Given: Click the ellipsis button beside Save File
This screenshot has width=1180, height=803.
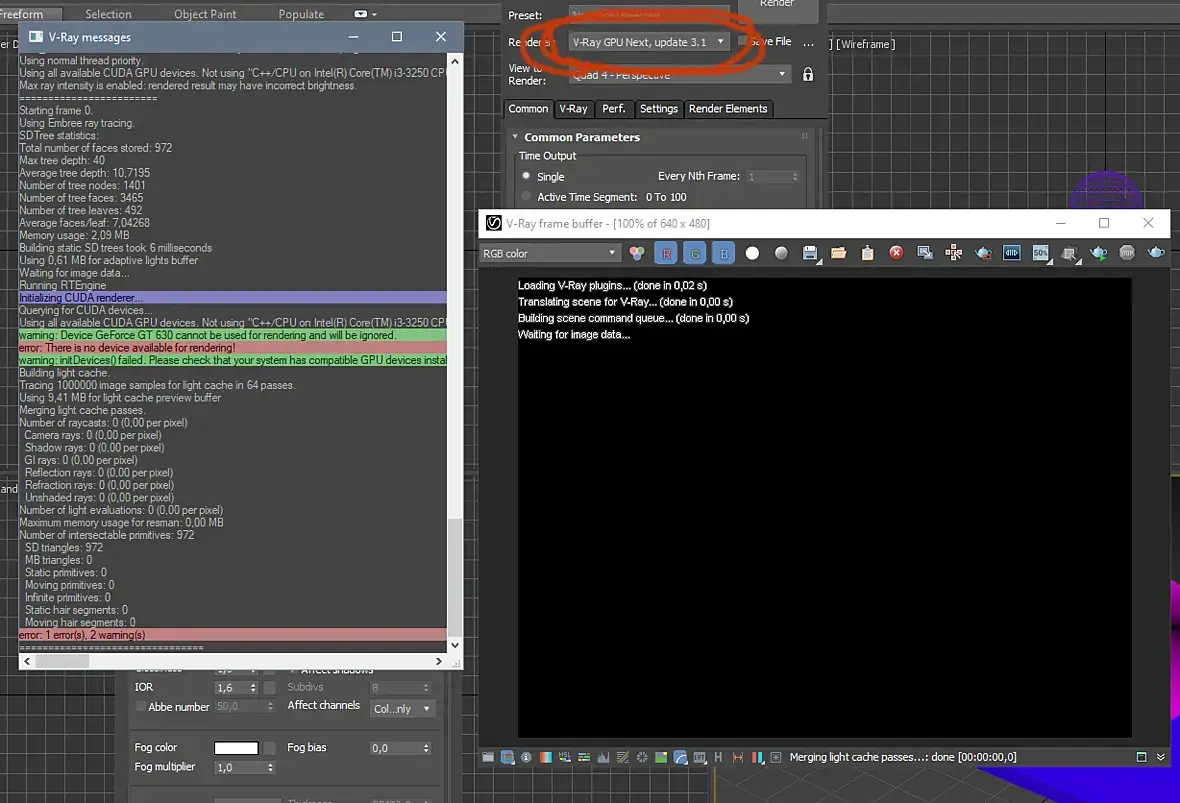Looking at the screenshot, I should pos(808,43).
